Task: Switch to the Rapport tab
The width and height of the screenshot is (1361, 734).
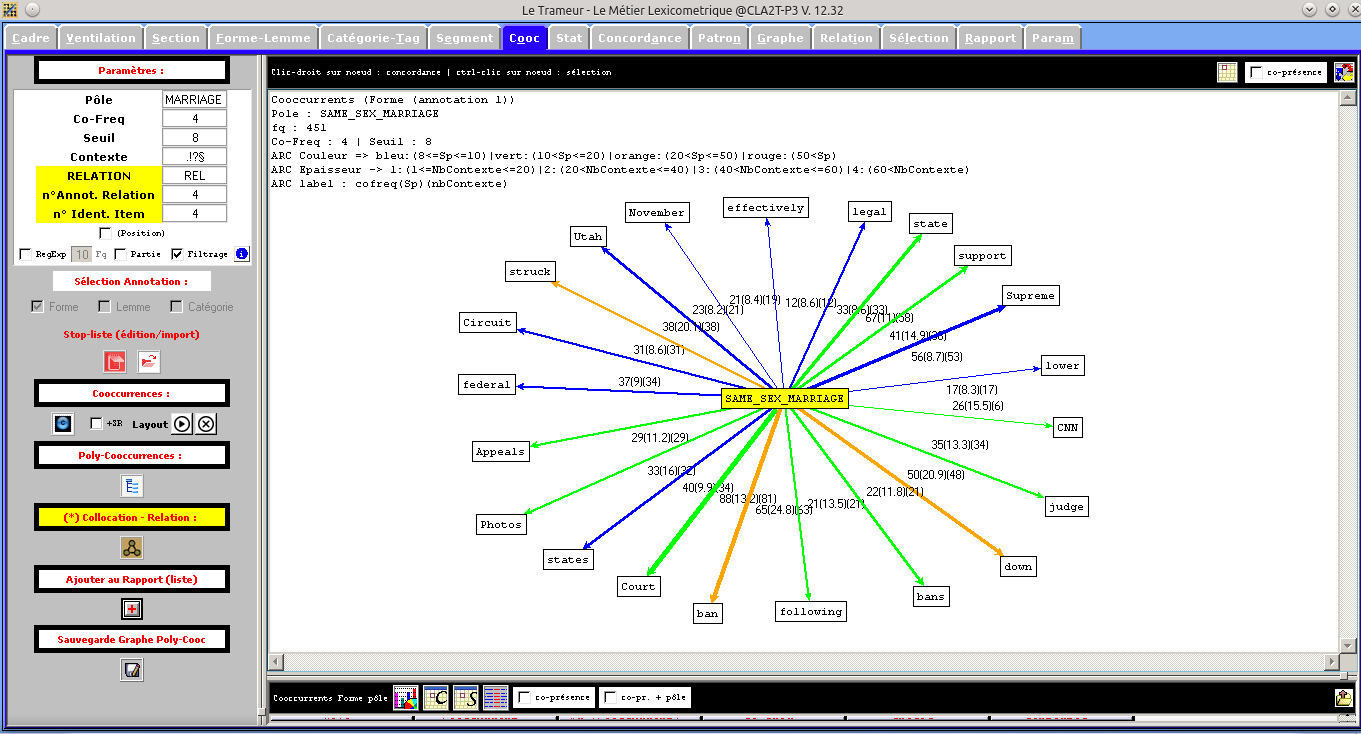Action: click(990, 38)
